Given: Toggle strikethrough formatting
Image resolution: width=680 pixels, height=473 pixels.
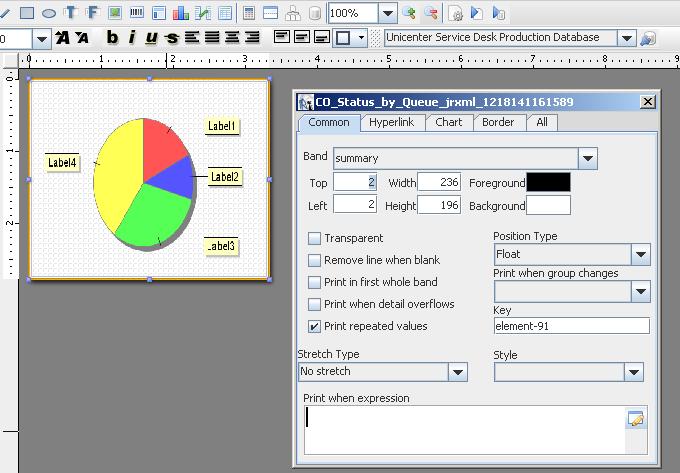Looking at the screenshot, I should tap(172, 38).
